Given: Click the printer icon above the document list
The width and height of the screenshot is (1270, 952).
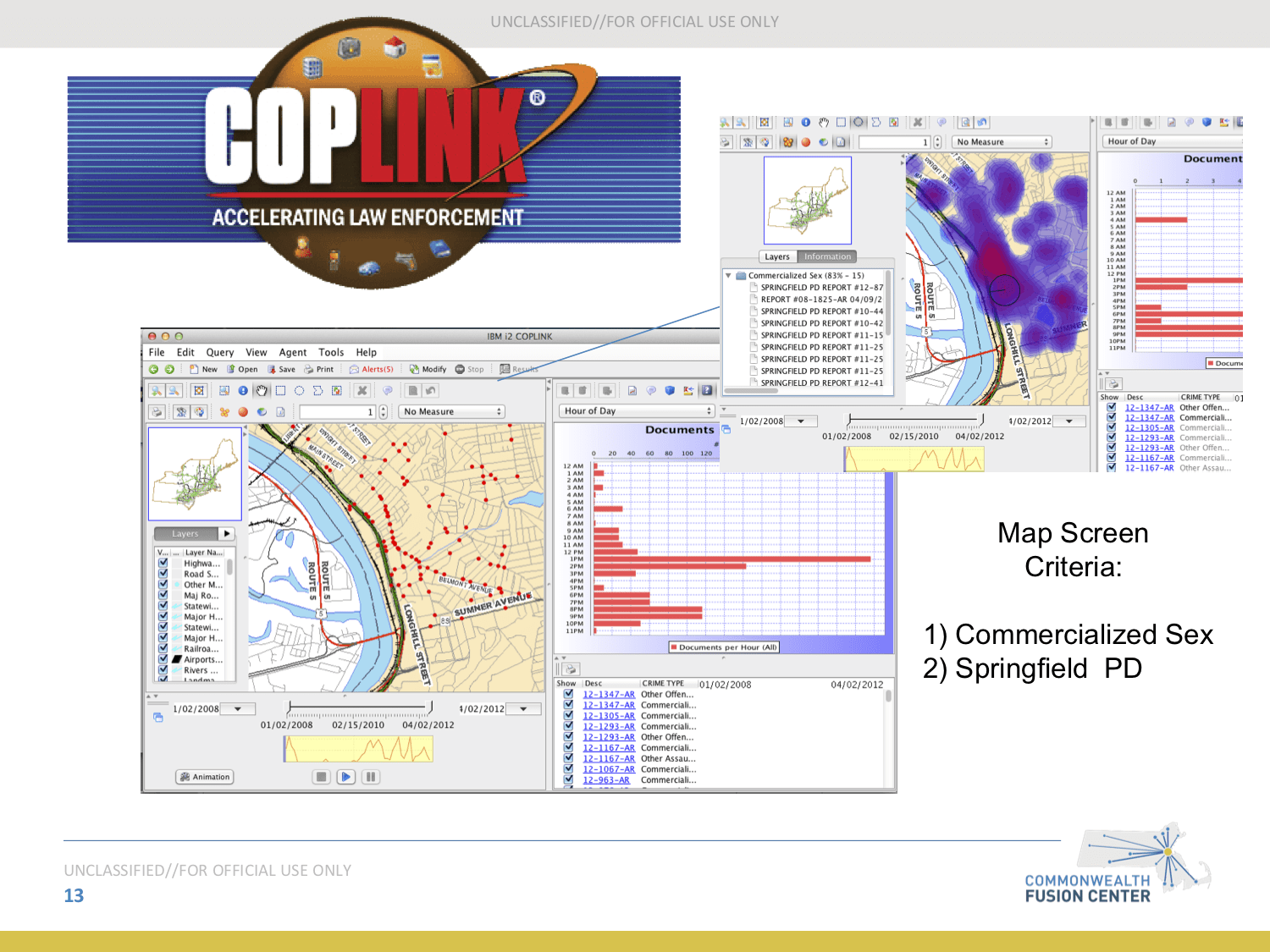Looking at the screenshot, I should (x=570, y=669).
